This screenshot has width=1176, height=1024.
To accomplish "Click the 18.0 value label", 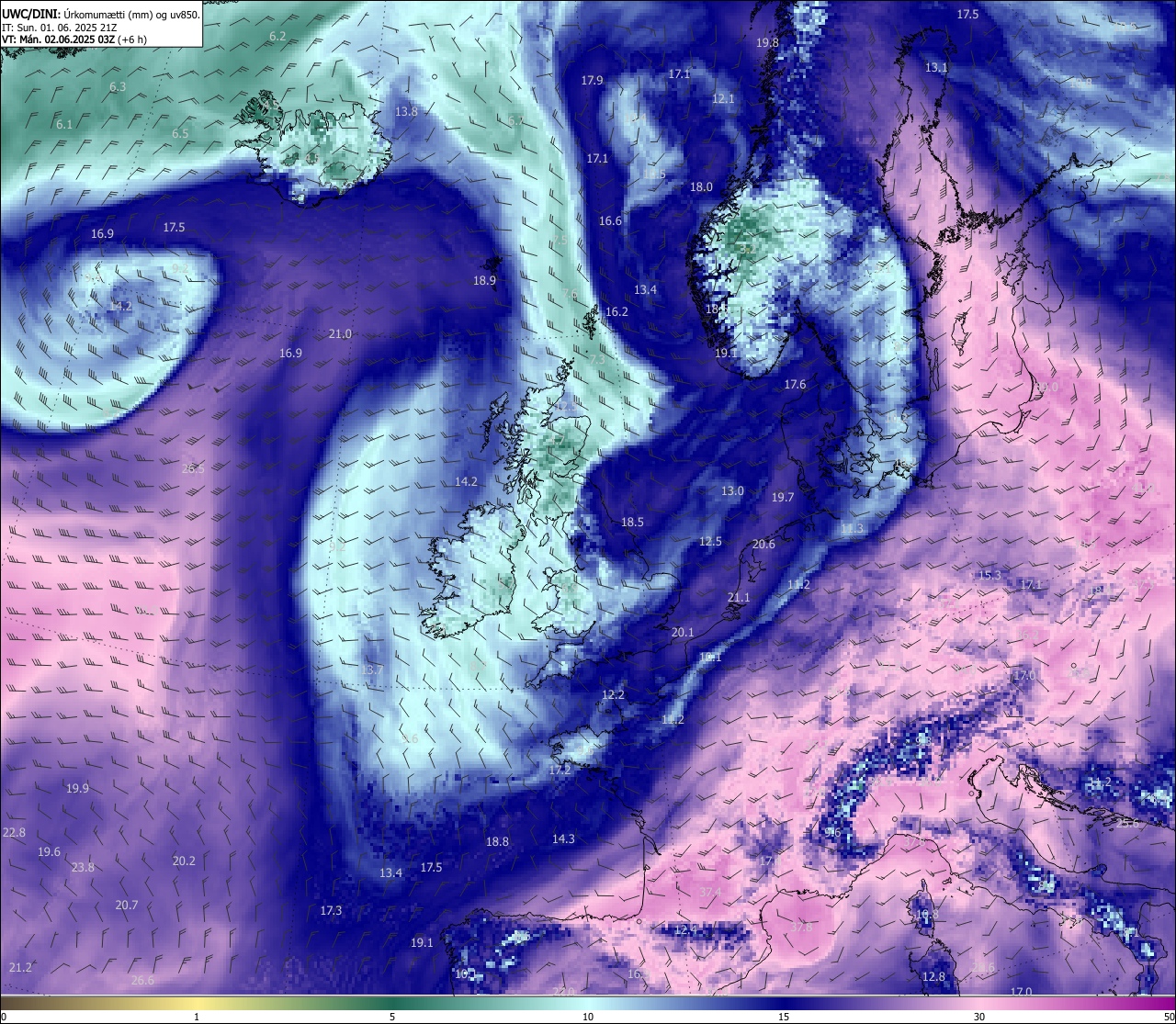I will pos(701,187).
